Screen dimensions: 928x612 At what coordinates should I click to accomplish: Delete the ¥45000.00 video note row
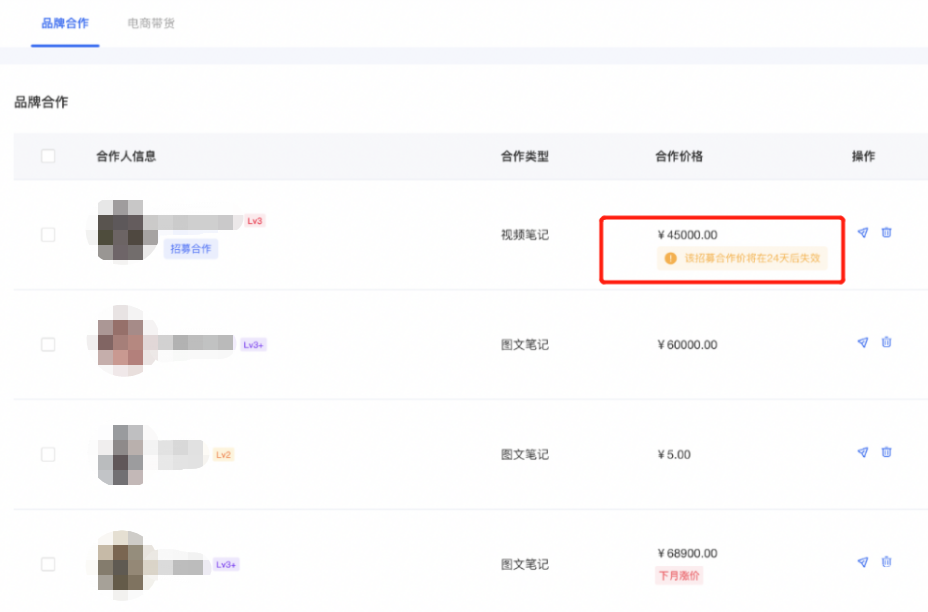click(886, 233)
